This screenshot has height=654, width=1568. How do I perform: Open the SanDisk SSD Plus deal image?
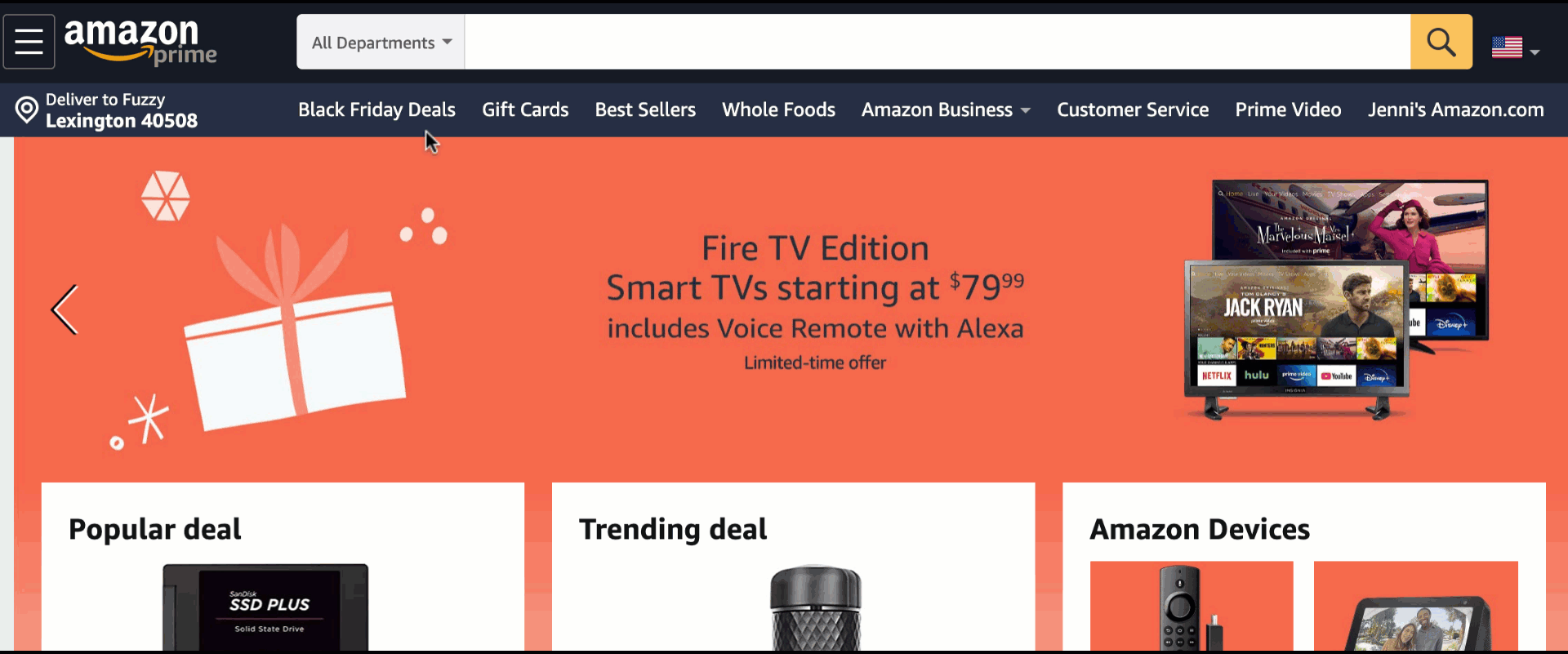point(265,607)
